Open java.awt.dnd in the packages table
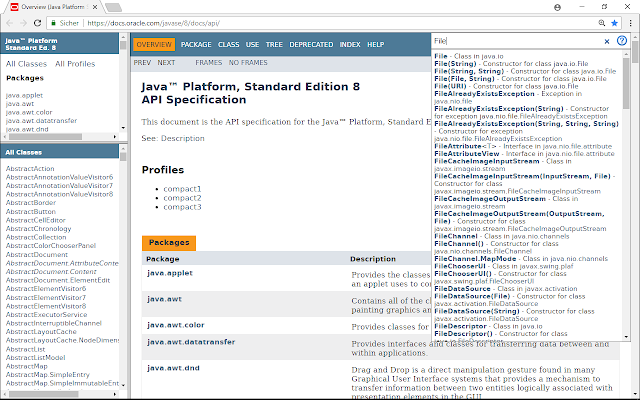 coord(173,368)
